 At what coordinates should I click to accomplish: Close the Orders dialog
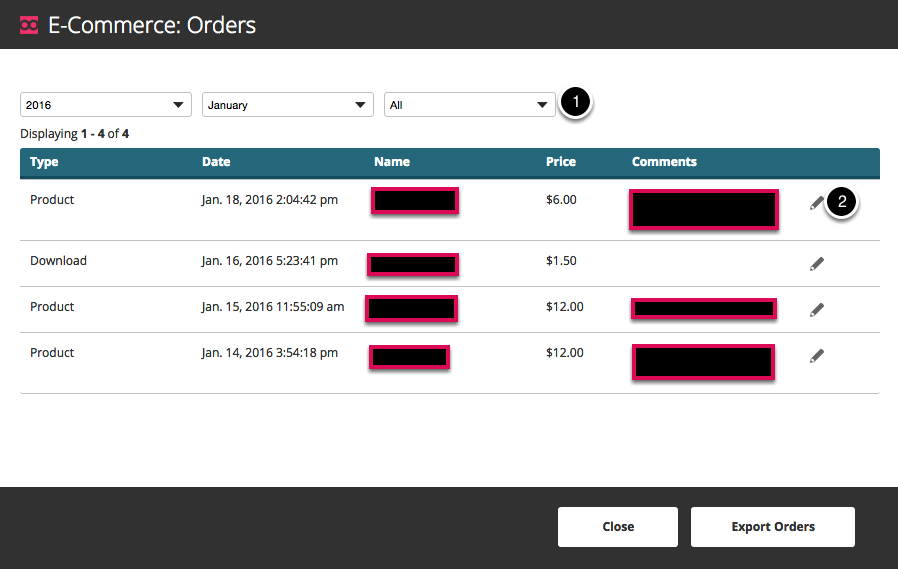coord(618,527)
